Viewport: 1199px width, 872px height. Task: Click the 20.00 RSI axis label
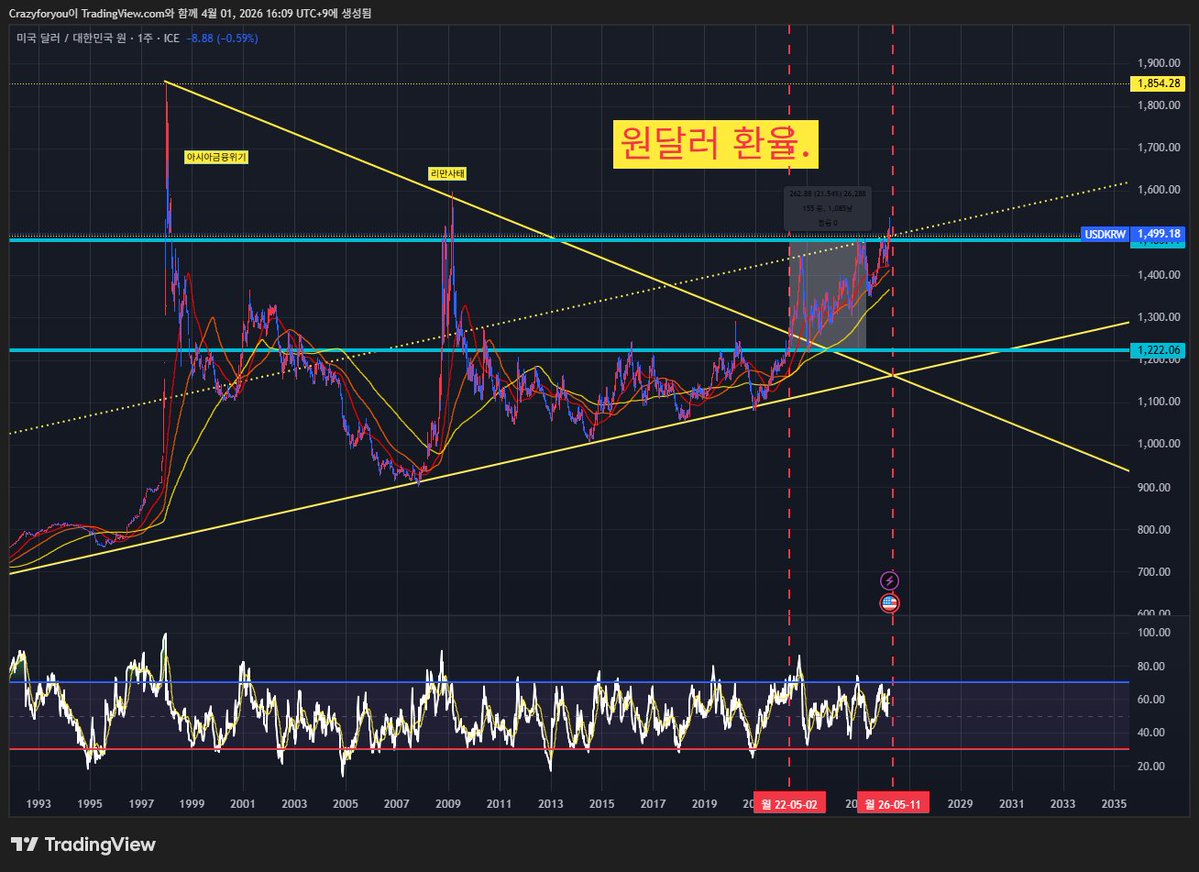[1151, 766]
